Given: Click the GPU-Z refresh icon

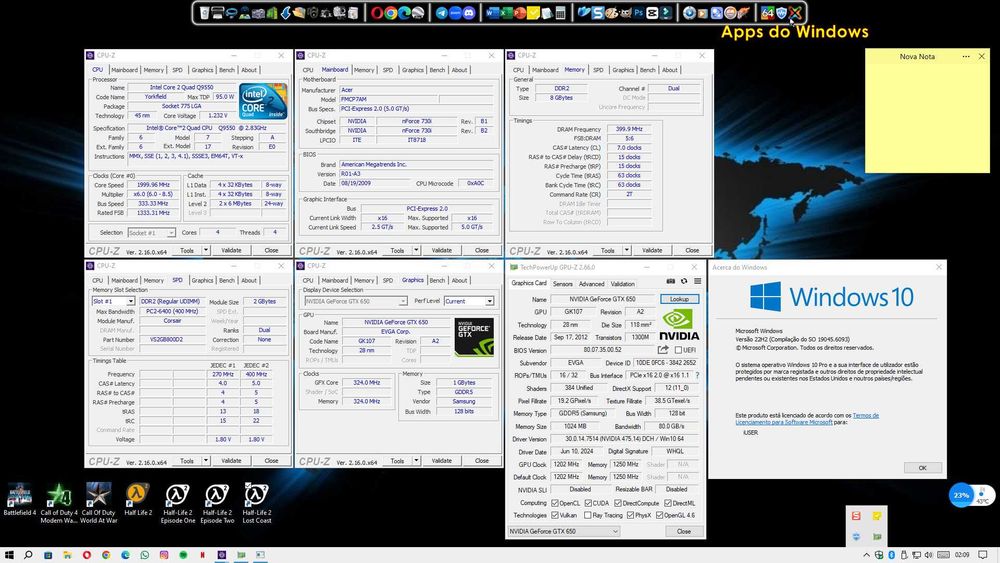Looking at the screenshot, I should point(684,281).
